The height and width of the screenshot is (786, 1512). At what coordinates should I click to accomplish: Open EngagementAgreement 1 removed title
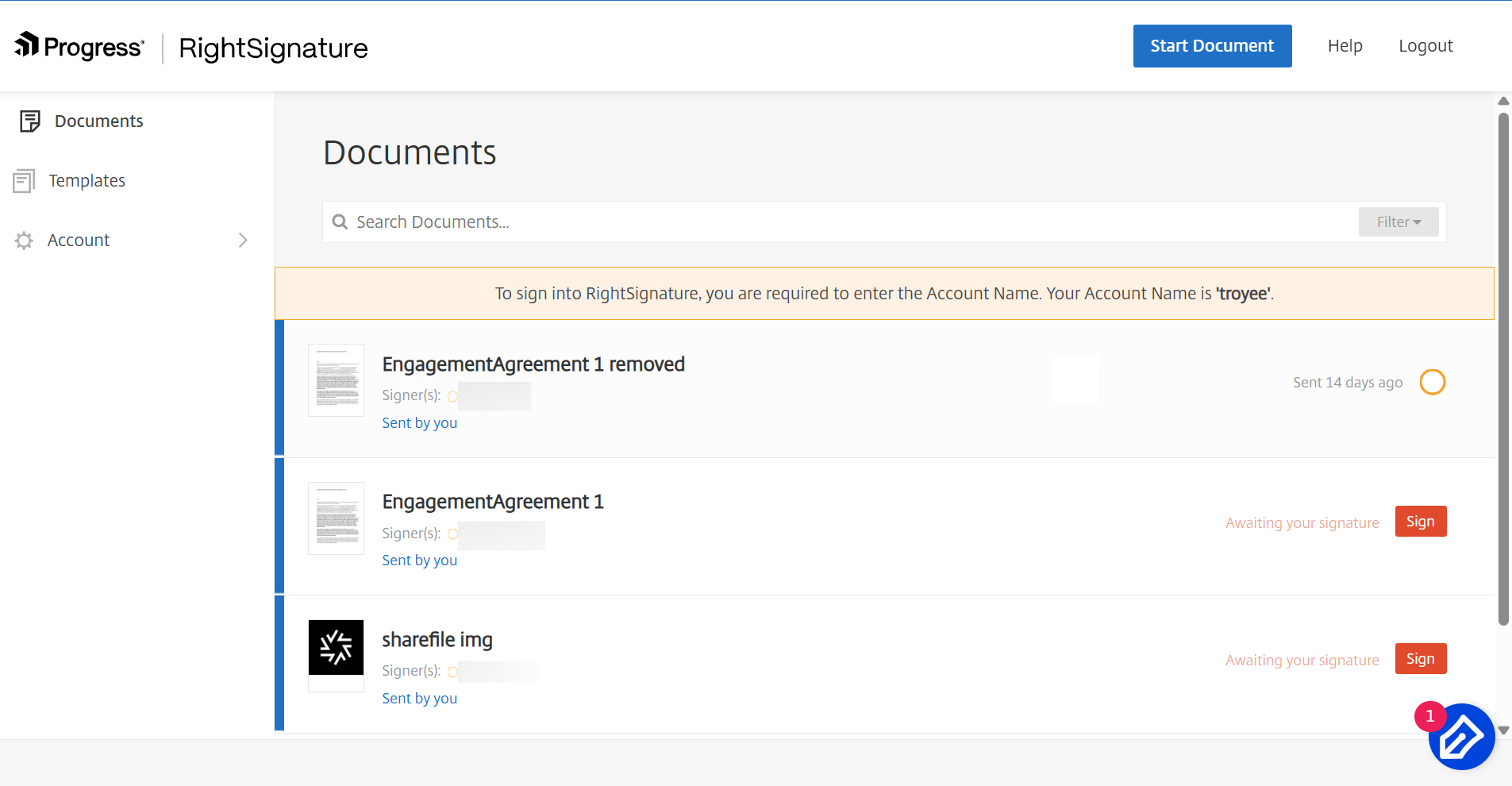tap(533, 364)
